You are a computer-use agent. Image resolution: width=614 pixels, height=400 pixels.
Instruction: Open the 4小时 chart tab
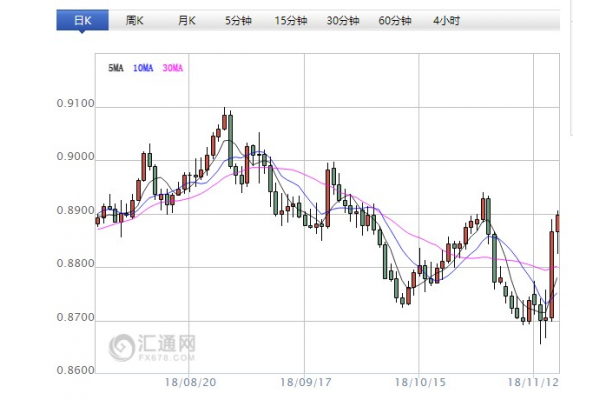(x=446, y=20)
